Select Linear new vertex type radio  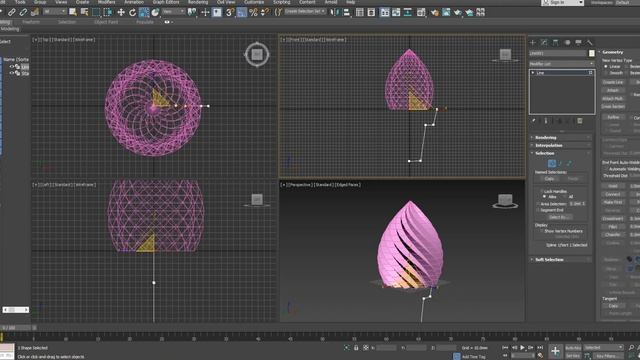pos(606,66)
